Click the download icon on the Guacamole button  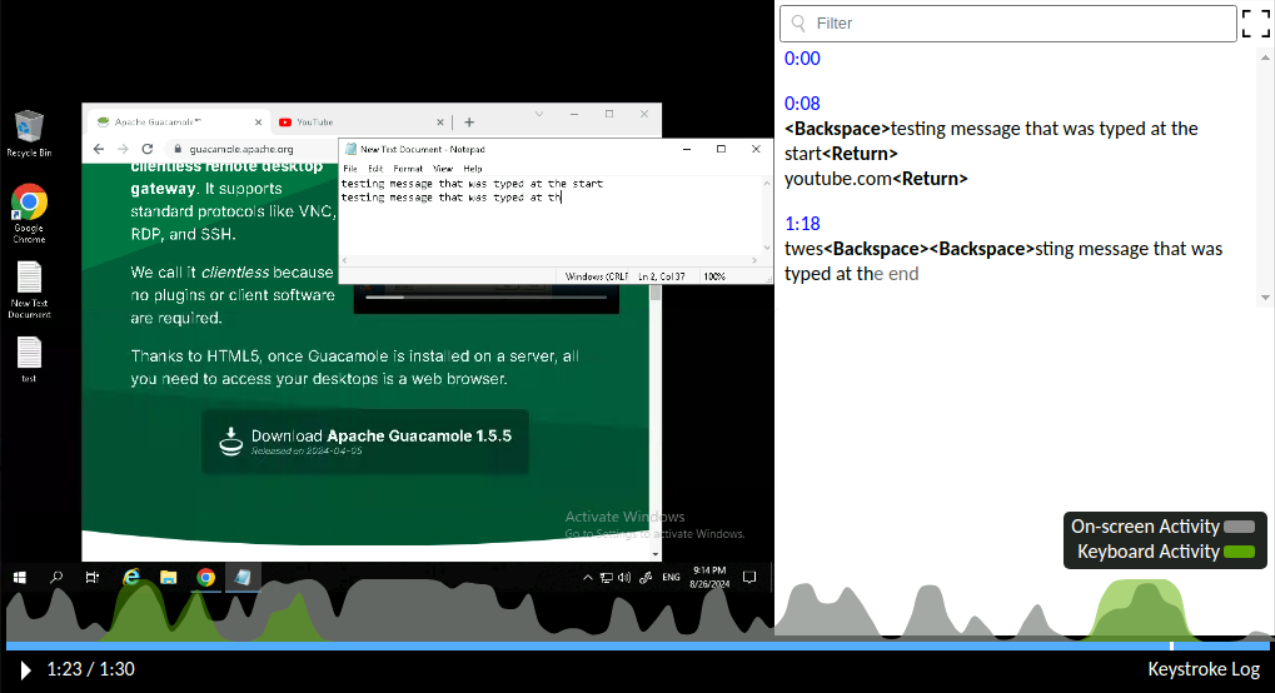tap(231, 441)
